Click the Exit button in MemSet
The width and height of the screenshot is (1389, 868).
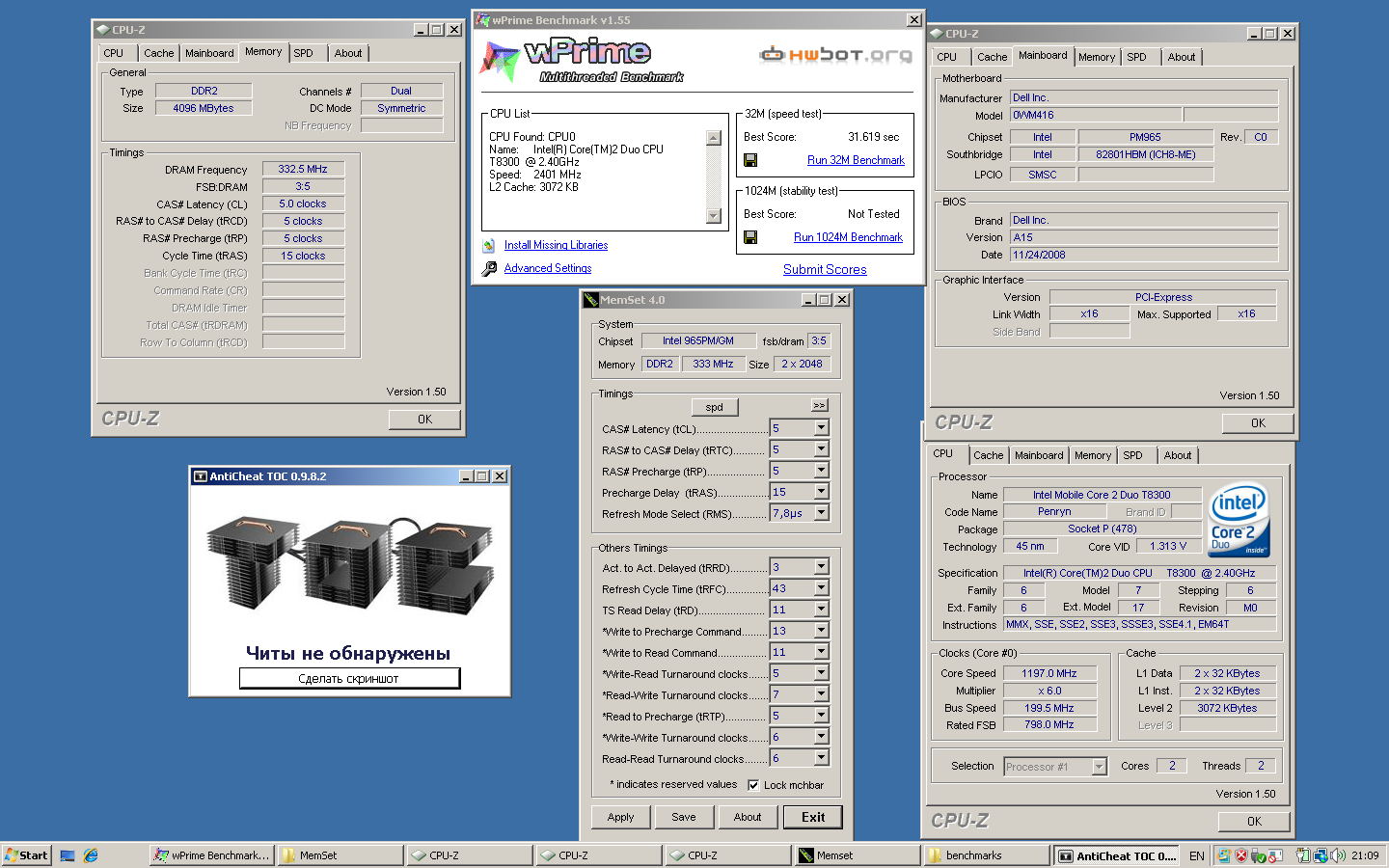click(x=813, y=817)
